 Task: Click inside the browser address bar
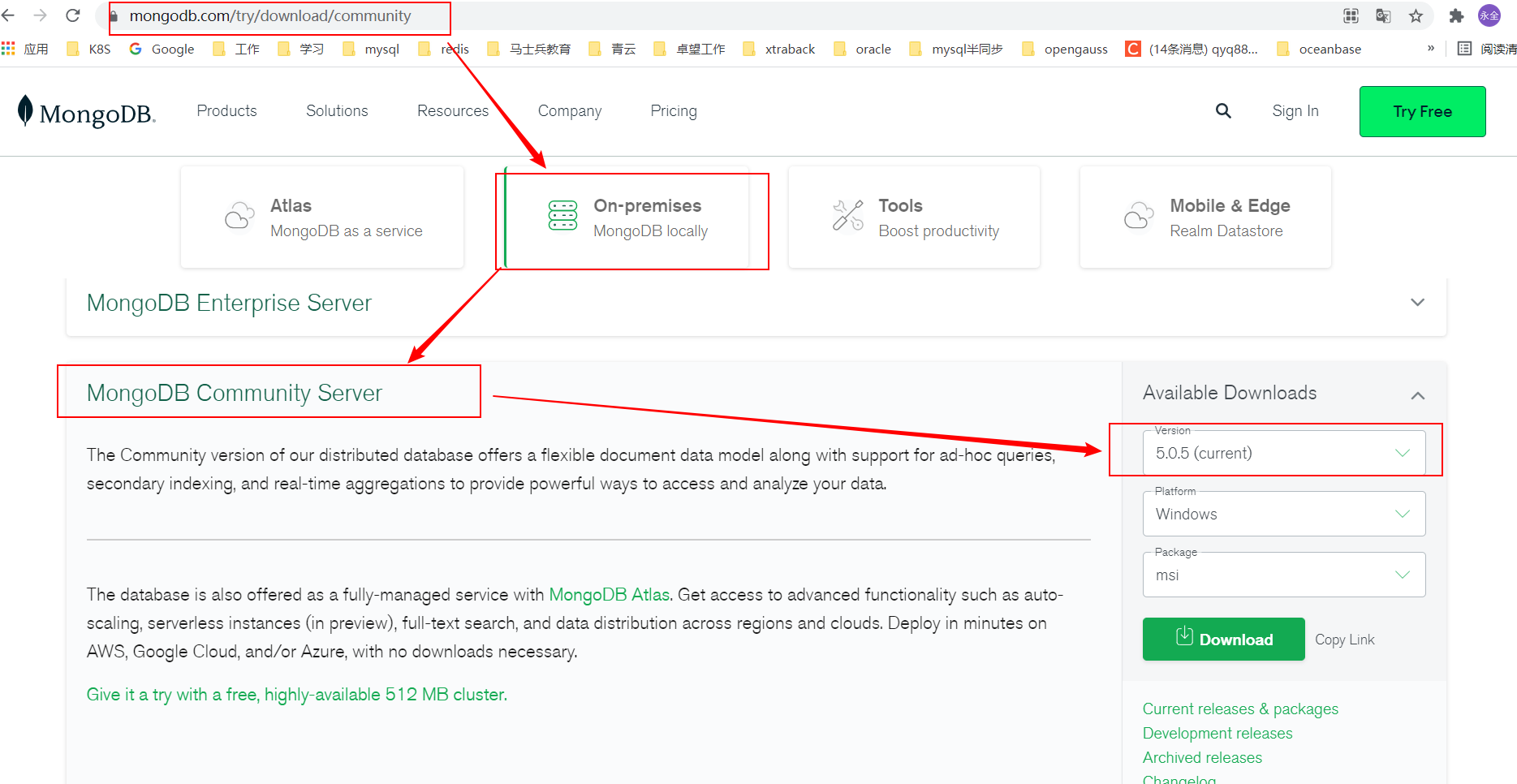(276, 16)
